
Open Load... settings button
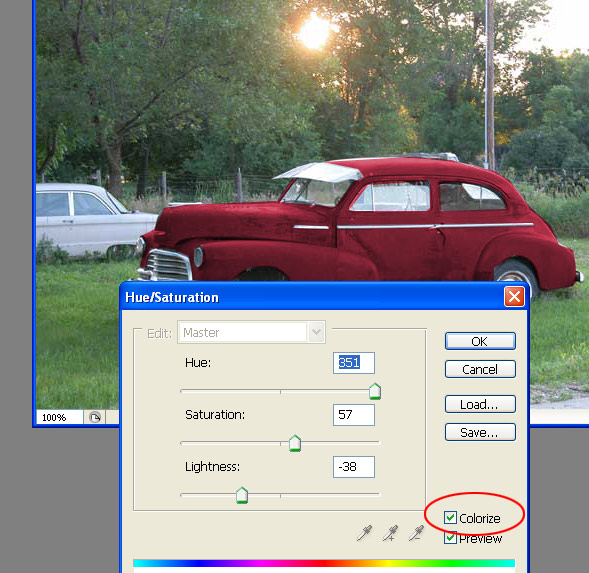pyautogui.click(x=480, y=404)
